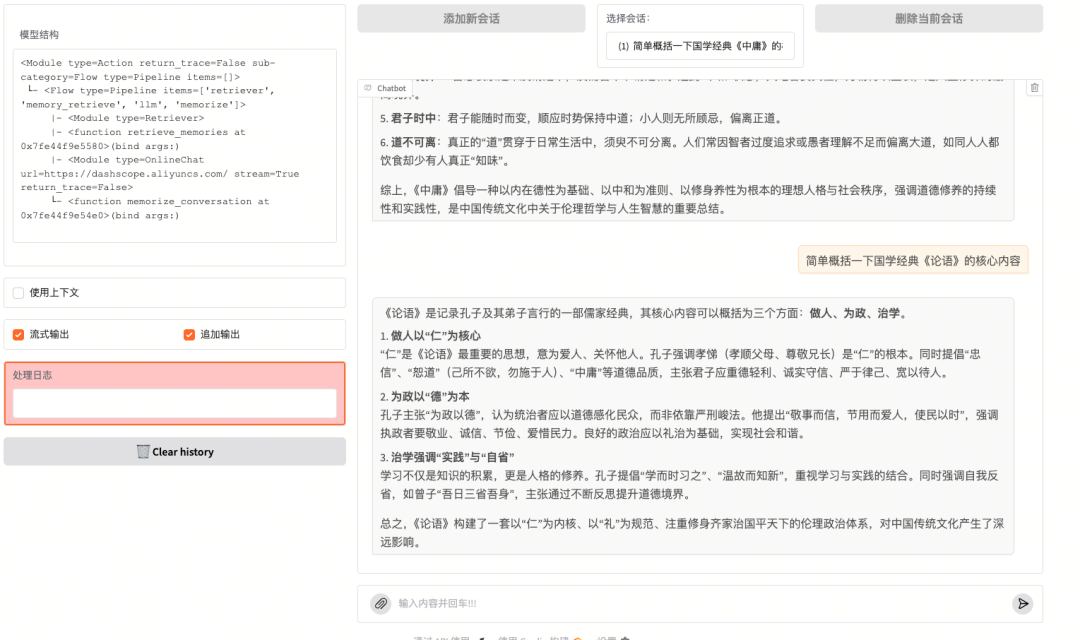The image size is (1080, 640).
Task: Click the 添加新会话 button
Action: pos(470,17)
